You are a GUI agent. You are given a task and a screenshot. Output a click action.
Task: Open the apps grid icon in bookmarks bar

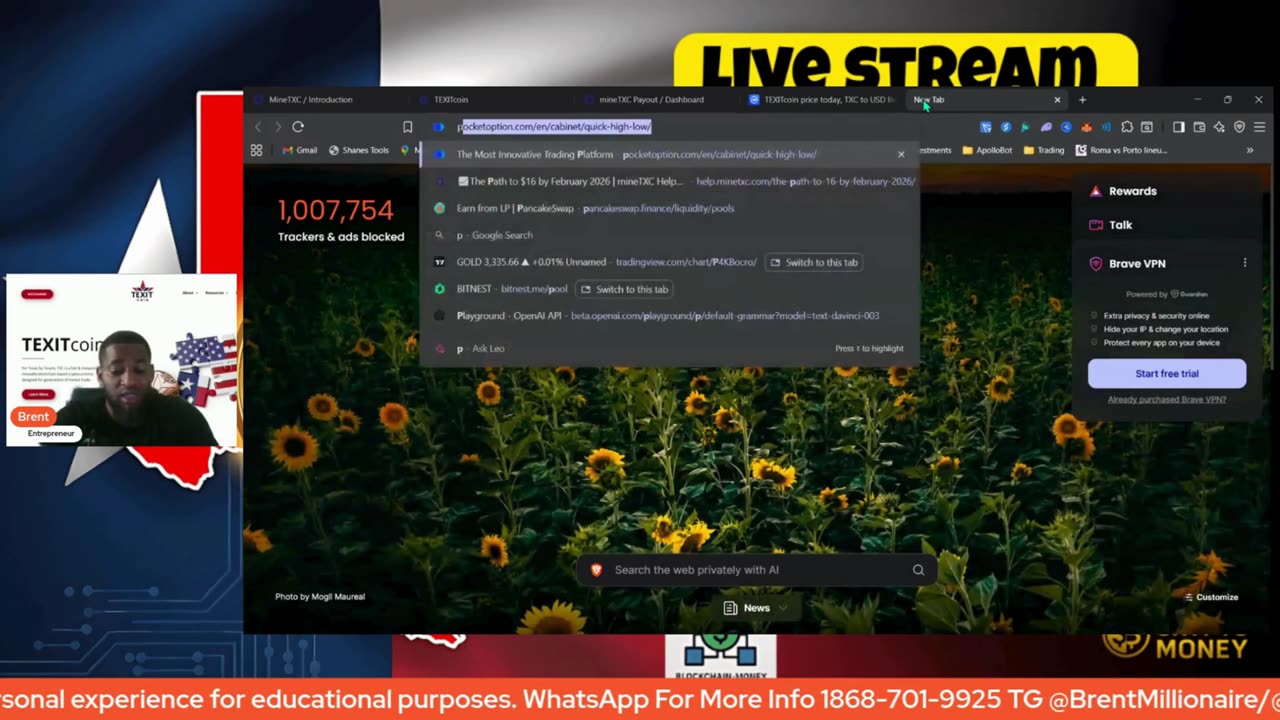[257, 150]
